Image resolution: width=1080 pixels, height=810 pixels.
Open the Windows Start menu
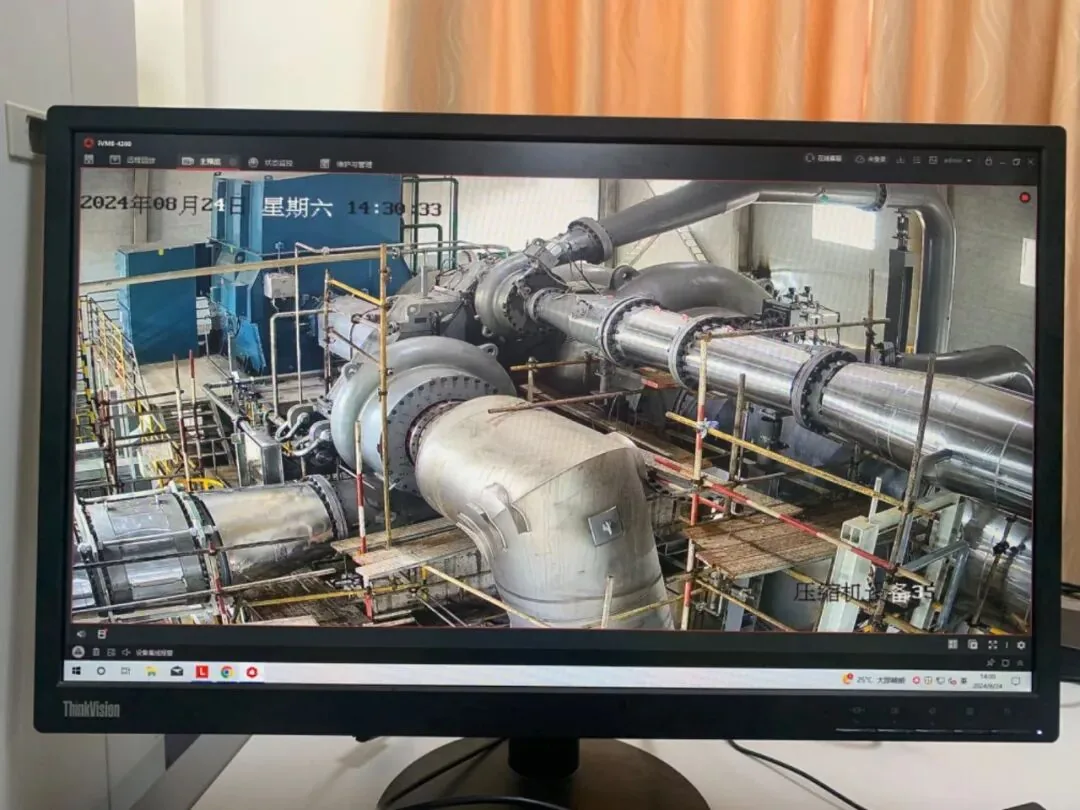click(77, 670)
